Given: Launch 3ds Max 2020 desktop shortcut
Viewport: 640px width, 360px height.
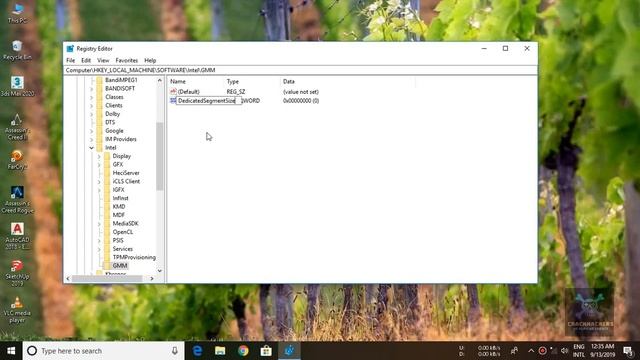Looking at the screenshot, I should point(17,86).
